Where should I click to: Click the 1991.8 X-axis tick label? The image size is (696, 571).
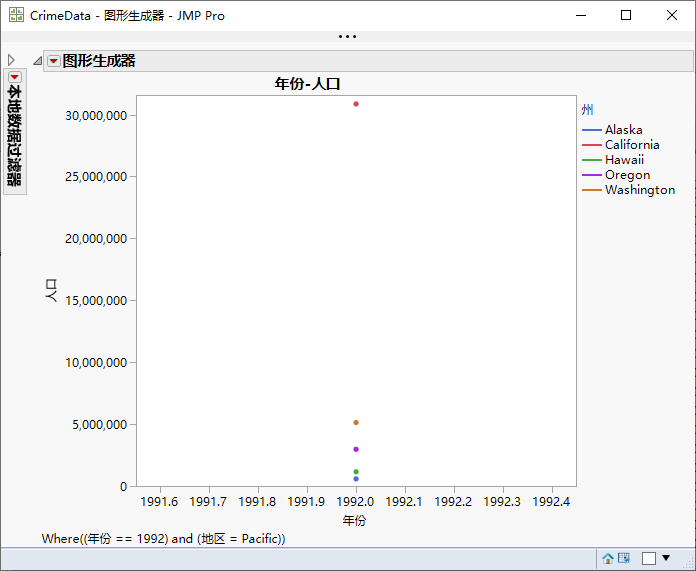257,502
